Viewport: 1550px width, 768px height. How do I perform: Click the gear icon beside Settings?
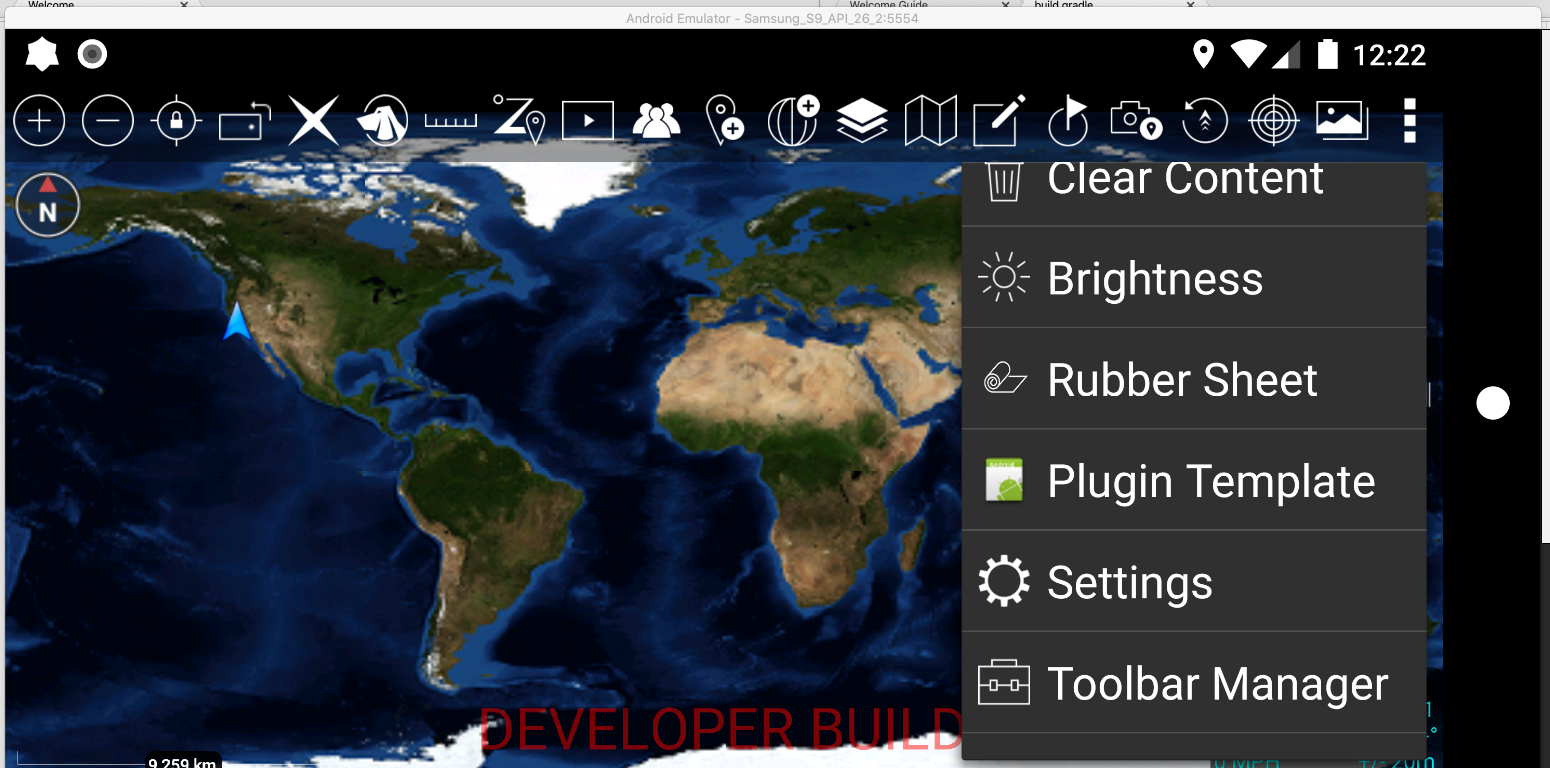[1004, 581]
